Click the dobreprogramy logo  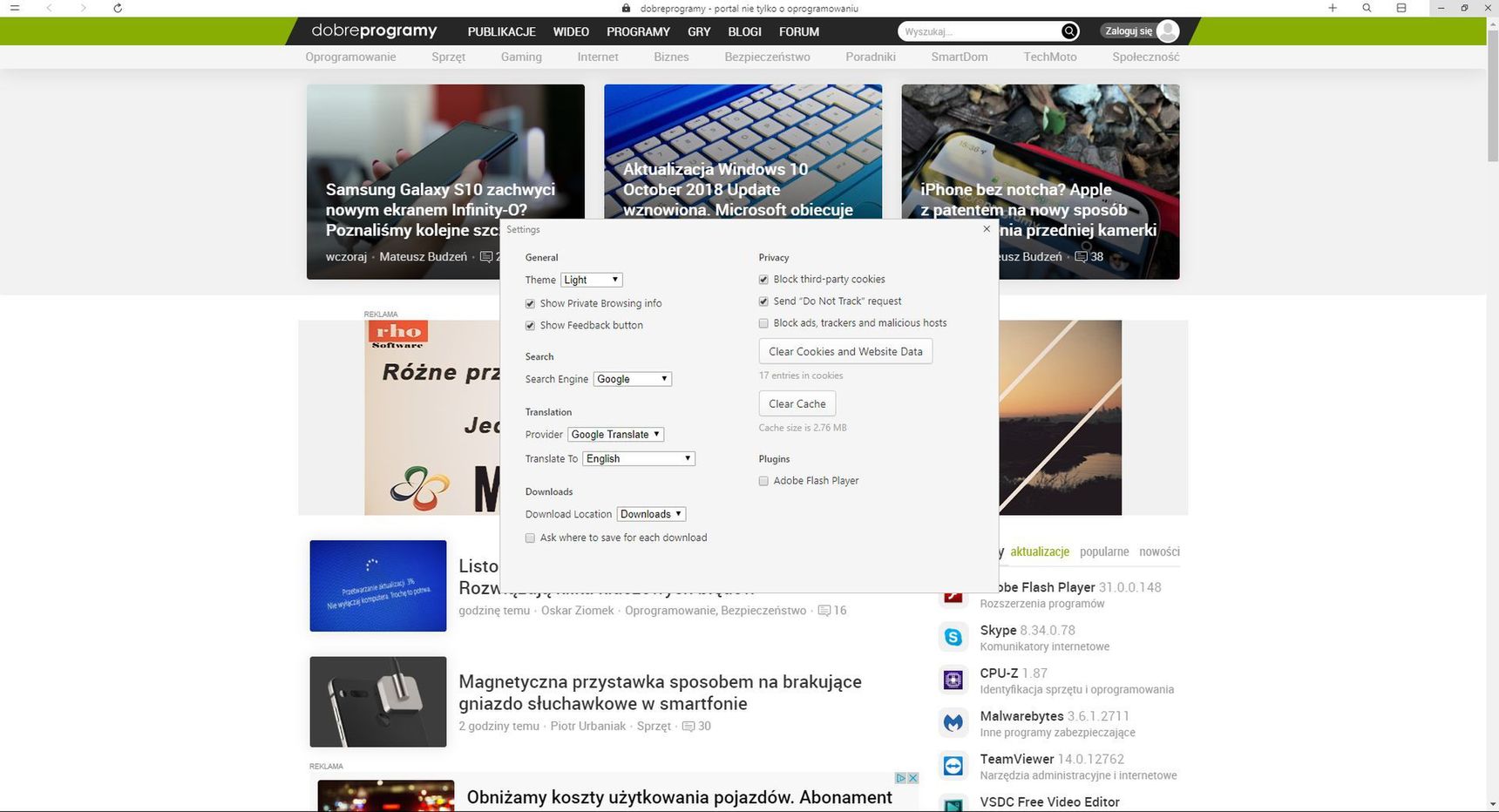pyautogui.click(x=374, y=30)
